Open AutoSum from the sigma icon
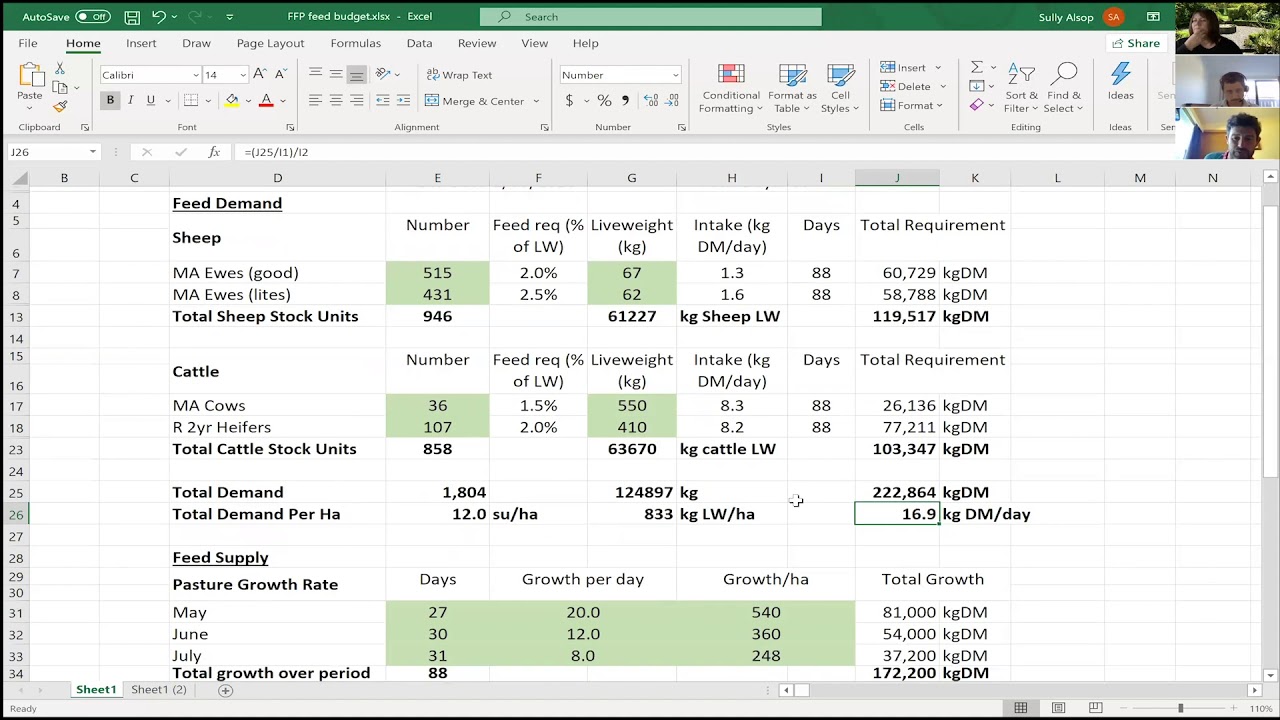 [x=977, y=67]
